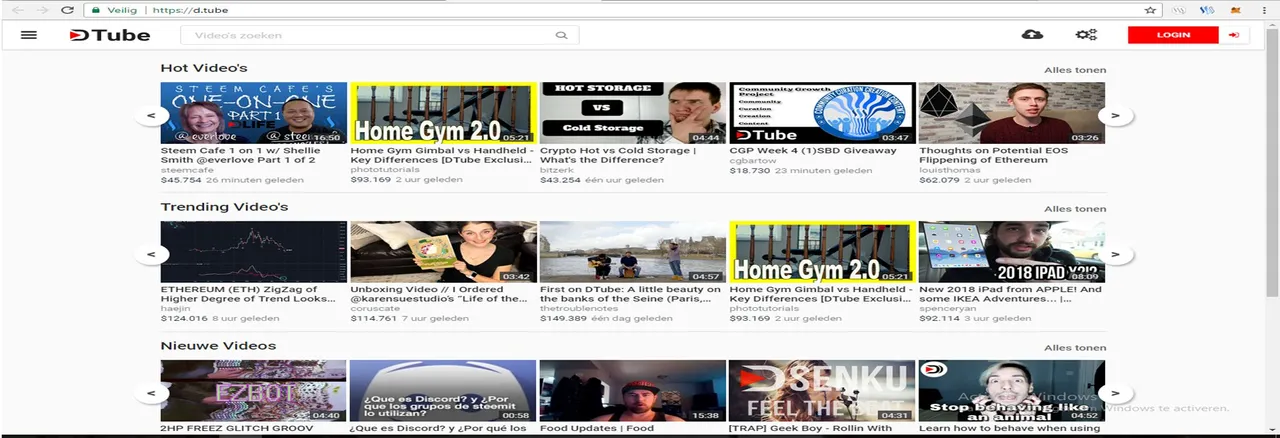Click the red LOGIN button
This screenshot has width=1280, height=438.
1173,35
